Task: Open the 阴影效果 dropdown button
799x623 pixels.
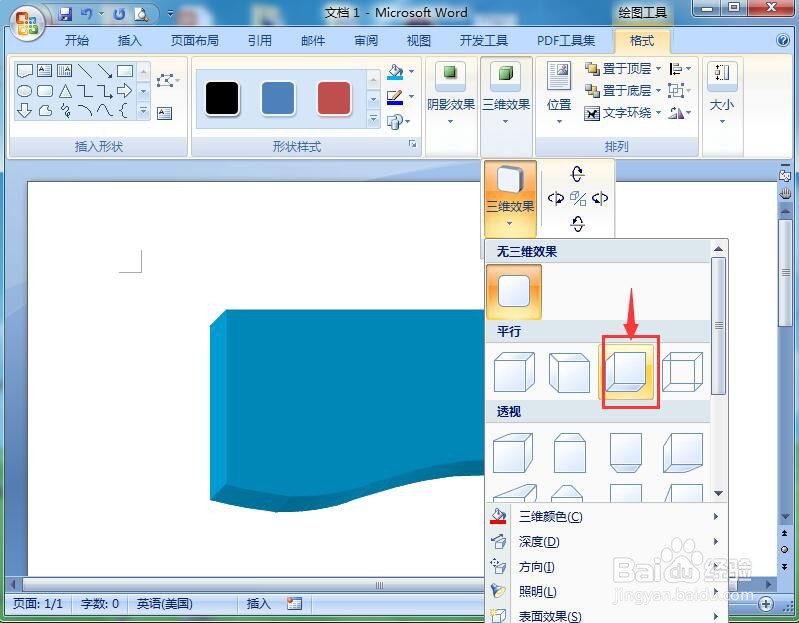Action: (450, 94)
